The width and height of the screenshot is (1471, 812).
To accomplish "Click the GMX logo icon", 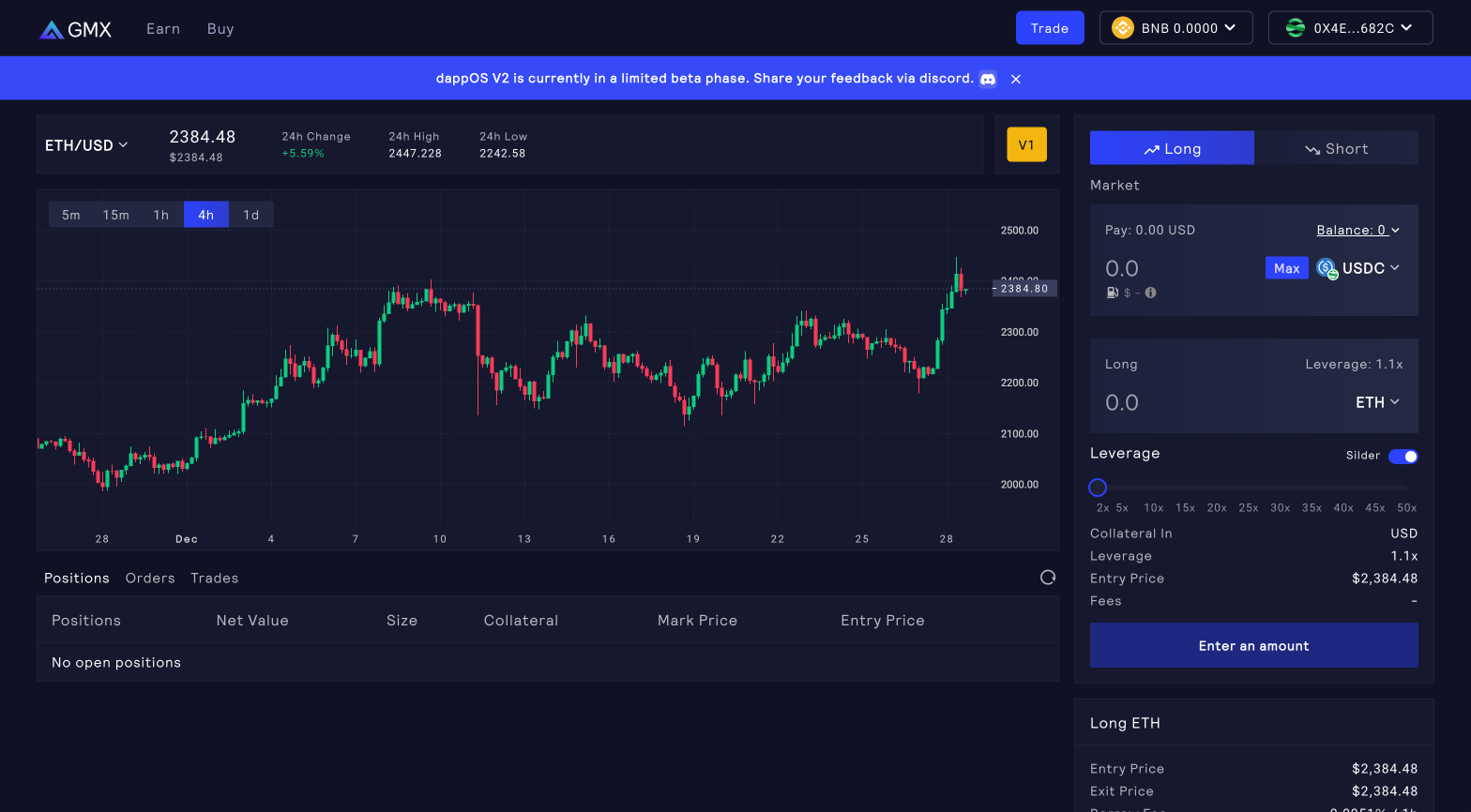I will point(52,30).
